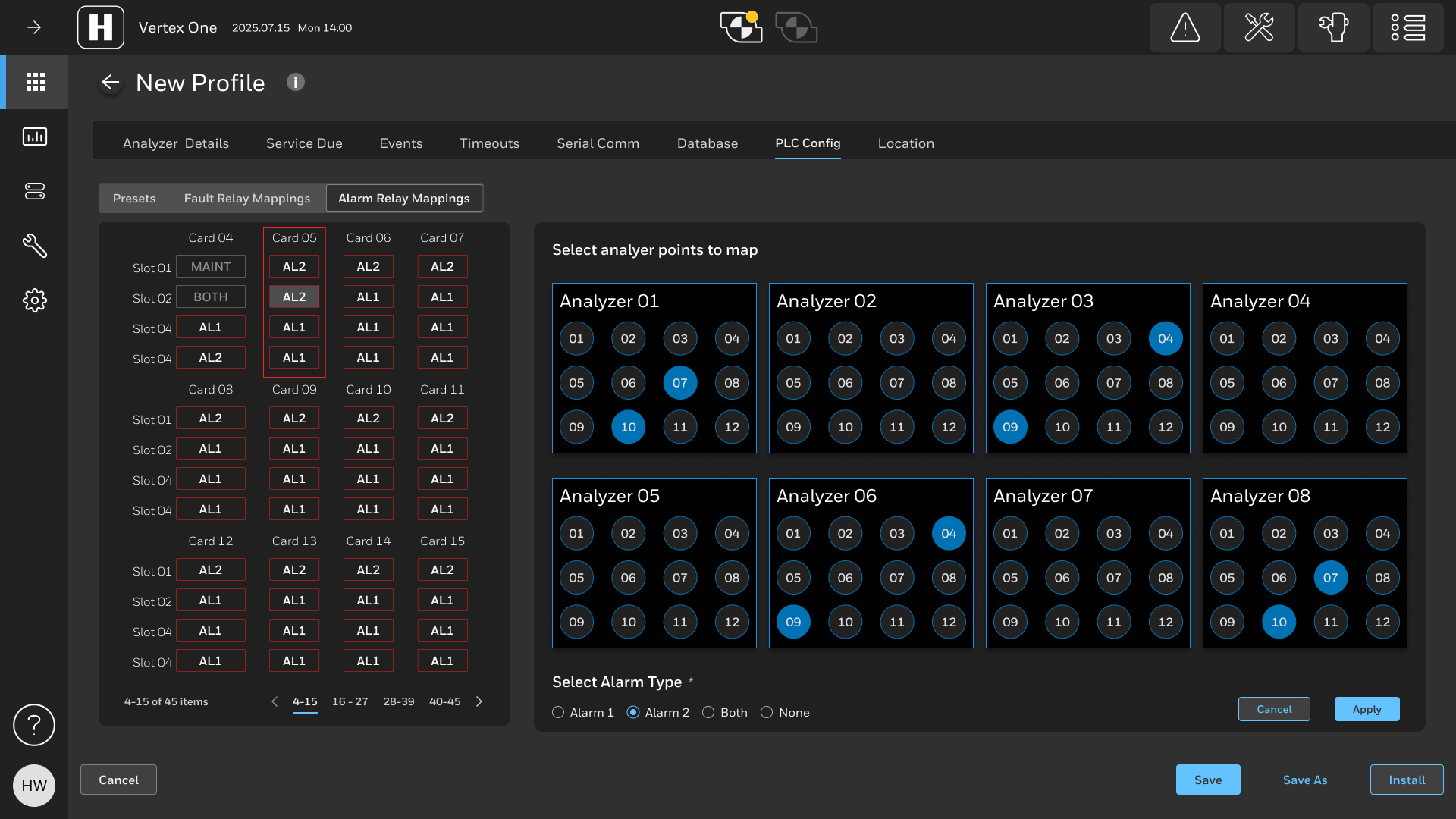Click the task list icon in header
Screen dimensions: 1456x819
1407,27
